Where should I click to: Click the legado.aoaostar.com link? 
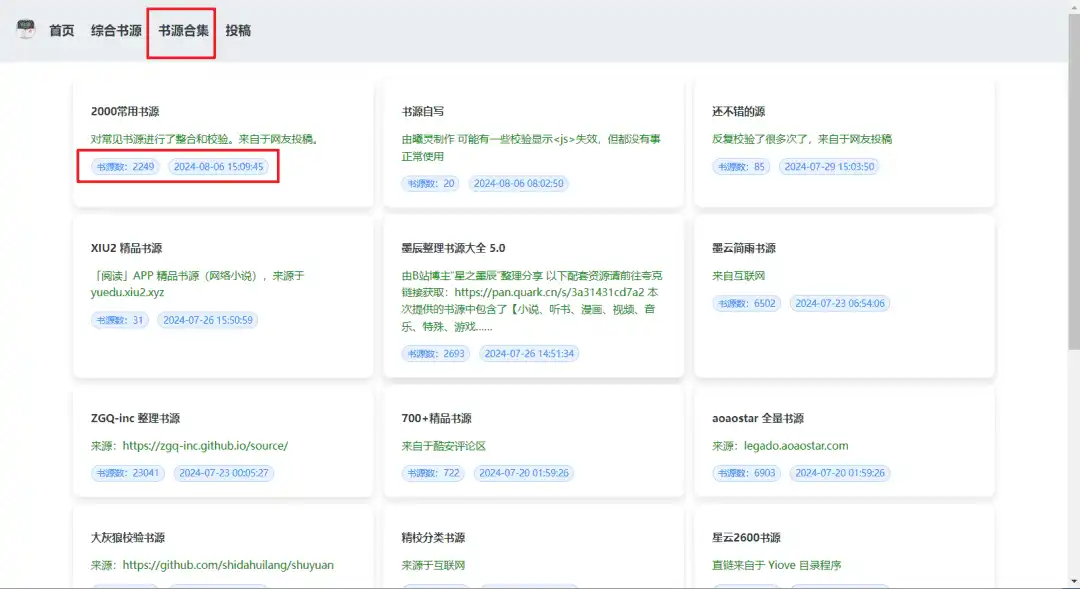click(x=796, y=446)
